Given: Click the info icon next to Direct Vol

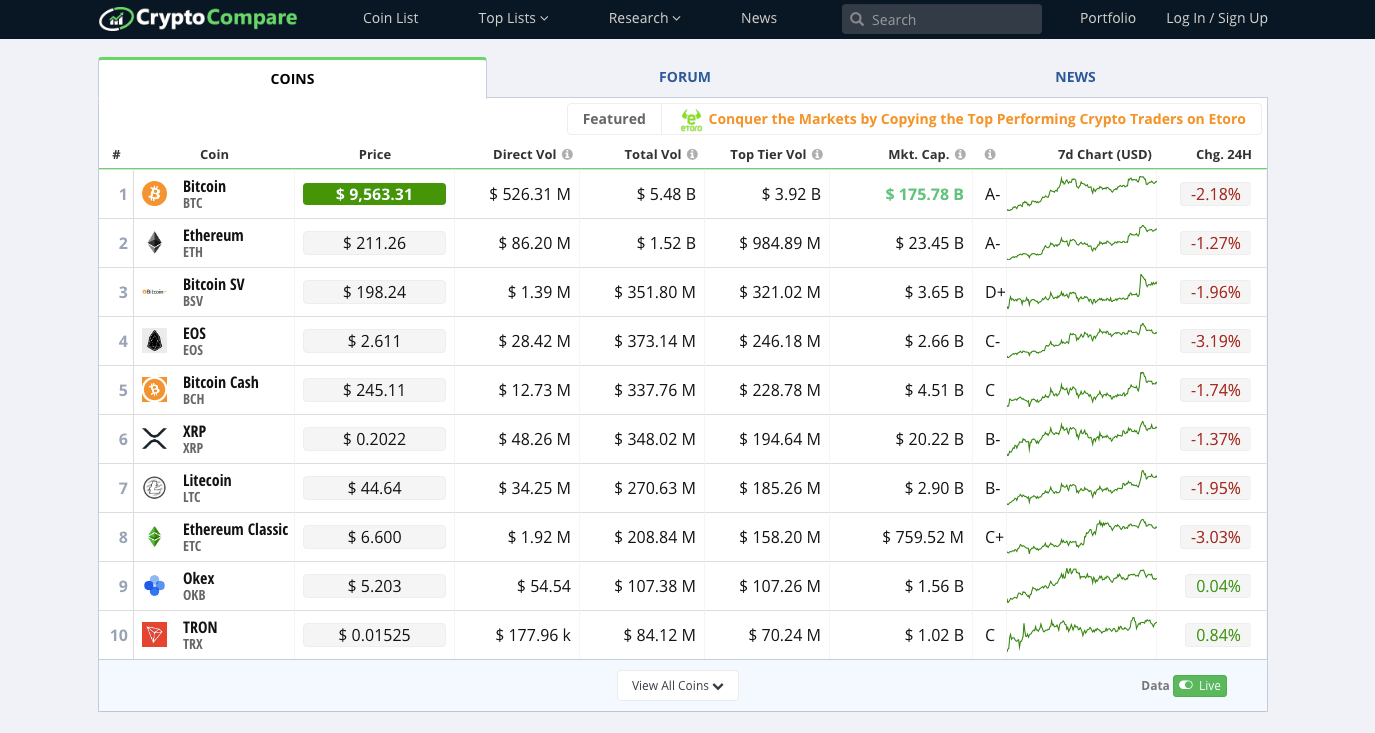Looking at the screenshot, I should pyautogui.click(x=567, y=154).
